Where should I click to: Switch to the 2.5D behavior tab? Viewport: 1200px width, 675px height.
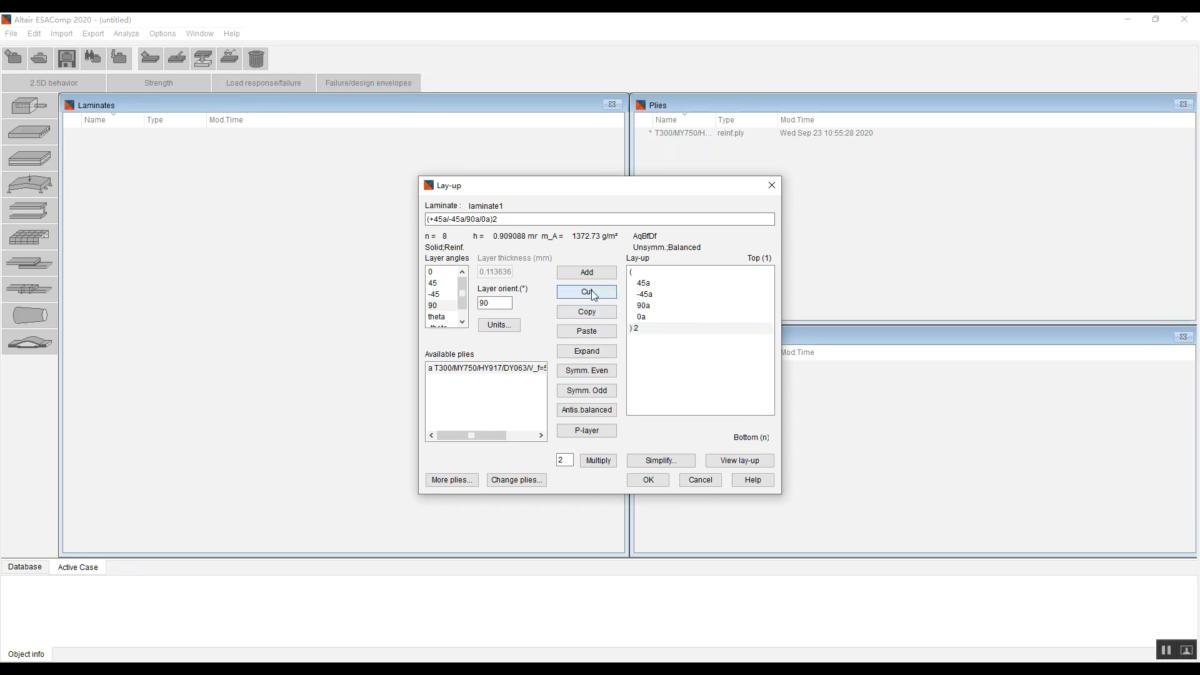(54, 83)
